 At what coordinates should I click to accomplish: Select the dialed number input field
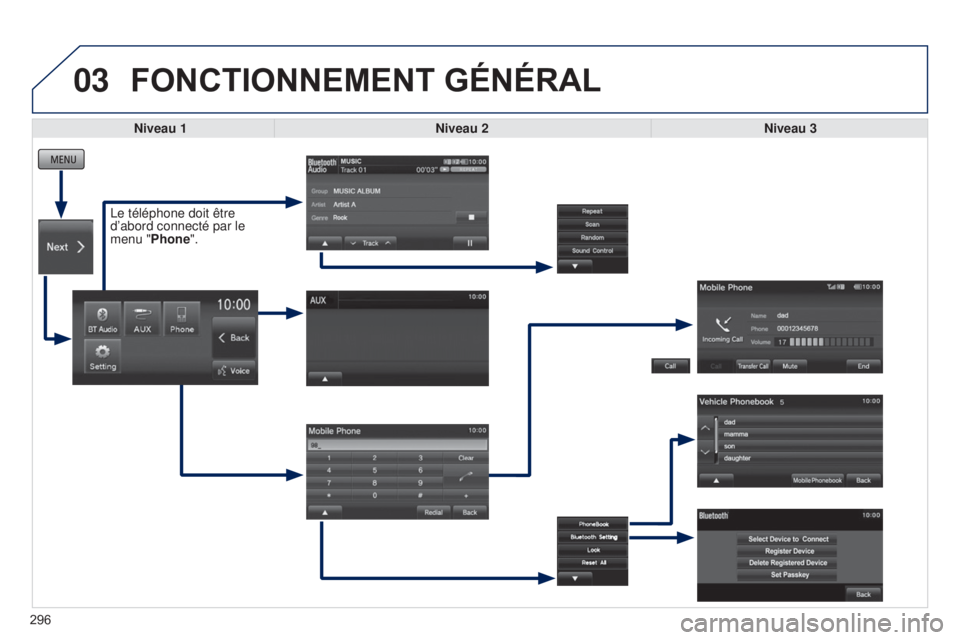pyautogui.click(x=397, y=445)
